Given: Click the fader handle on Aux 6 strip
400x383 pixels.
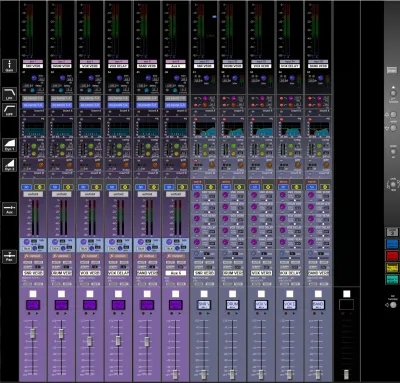Looking at the screenshot, I should pyautogui.click(x=175, y=374).
